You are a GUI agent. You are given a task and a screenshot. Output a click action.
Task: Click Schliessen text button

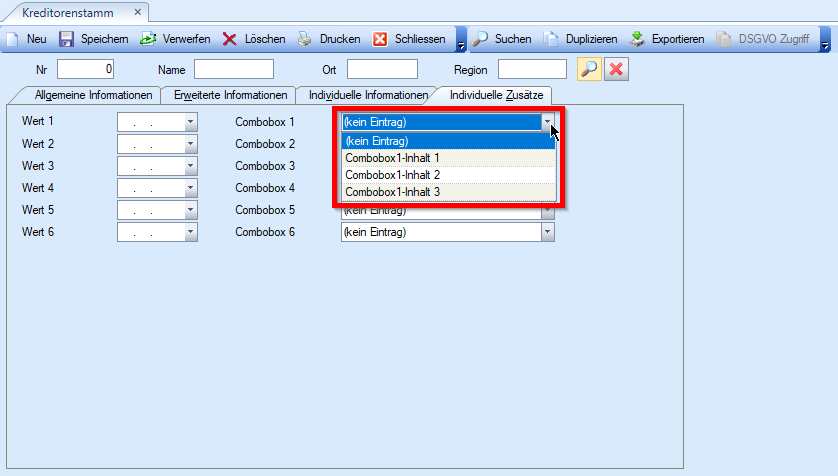click(420, 39)
